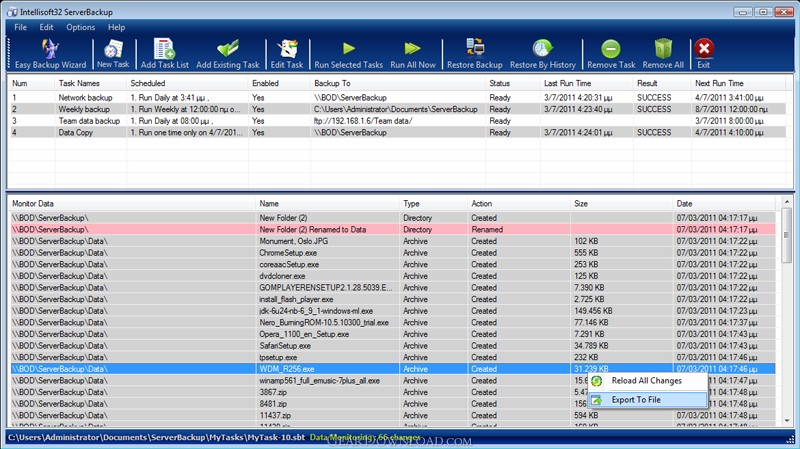Click Export To File icon in context menu
Image resolution: width=800 pixels, height=449 pixels.
click(x=597, y=400)
